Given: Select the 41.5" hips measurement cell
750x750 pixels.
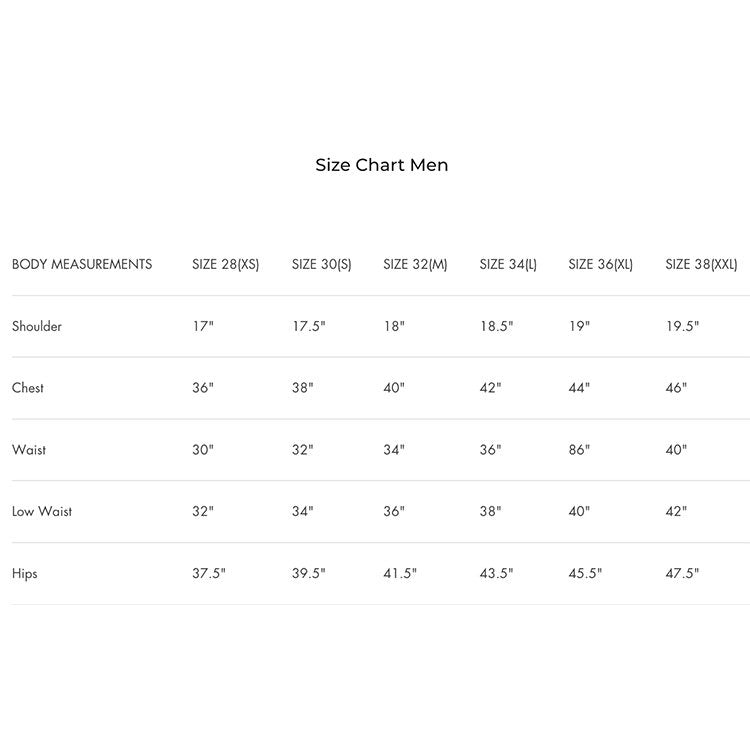Looking at the screenshot, I should [x=400, y=573].
